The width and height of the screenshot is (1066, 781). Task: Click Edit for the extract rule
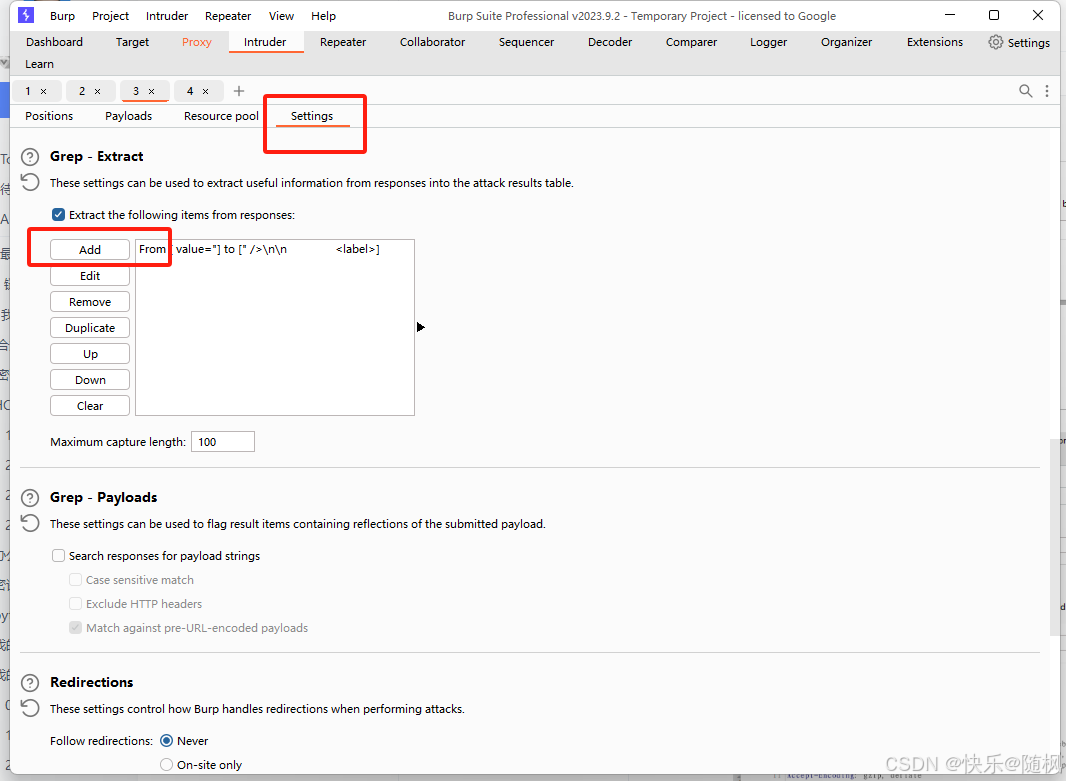point(90,275)
